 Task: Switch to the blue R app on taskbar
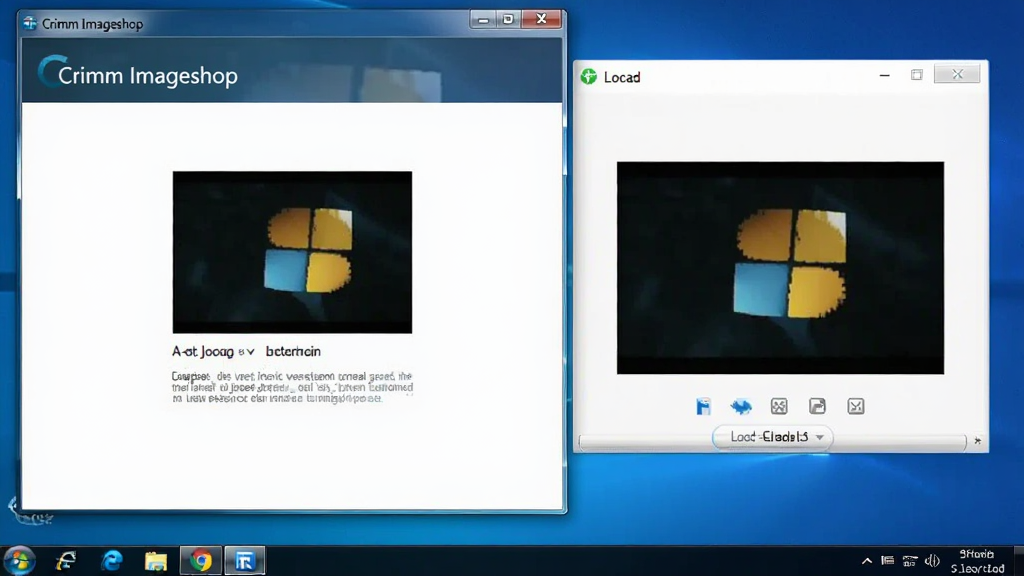[245, 561]
